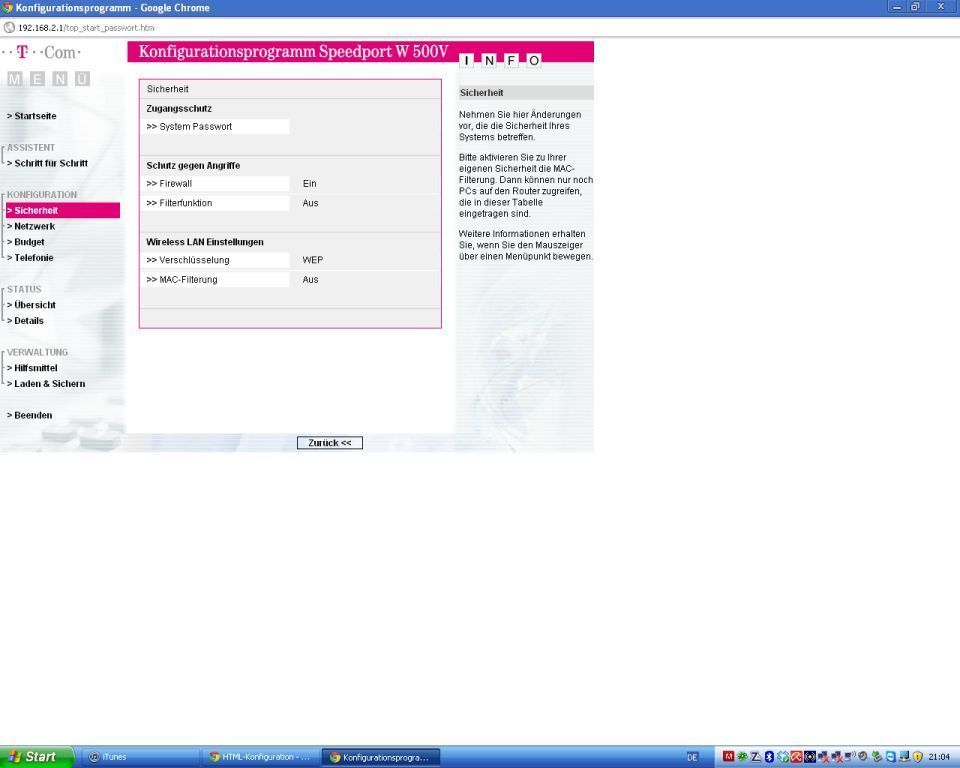Viewport: 960px width, 768px height.
Task: Open Telefonie settings
Action: pyautogui.click(x=30, y=258)
